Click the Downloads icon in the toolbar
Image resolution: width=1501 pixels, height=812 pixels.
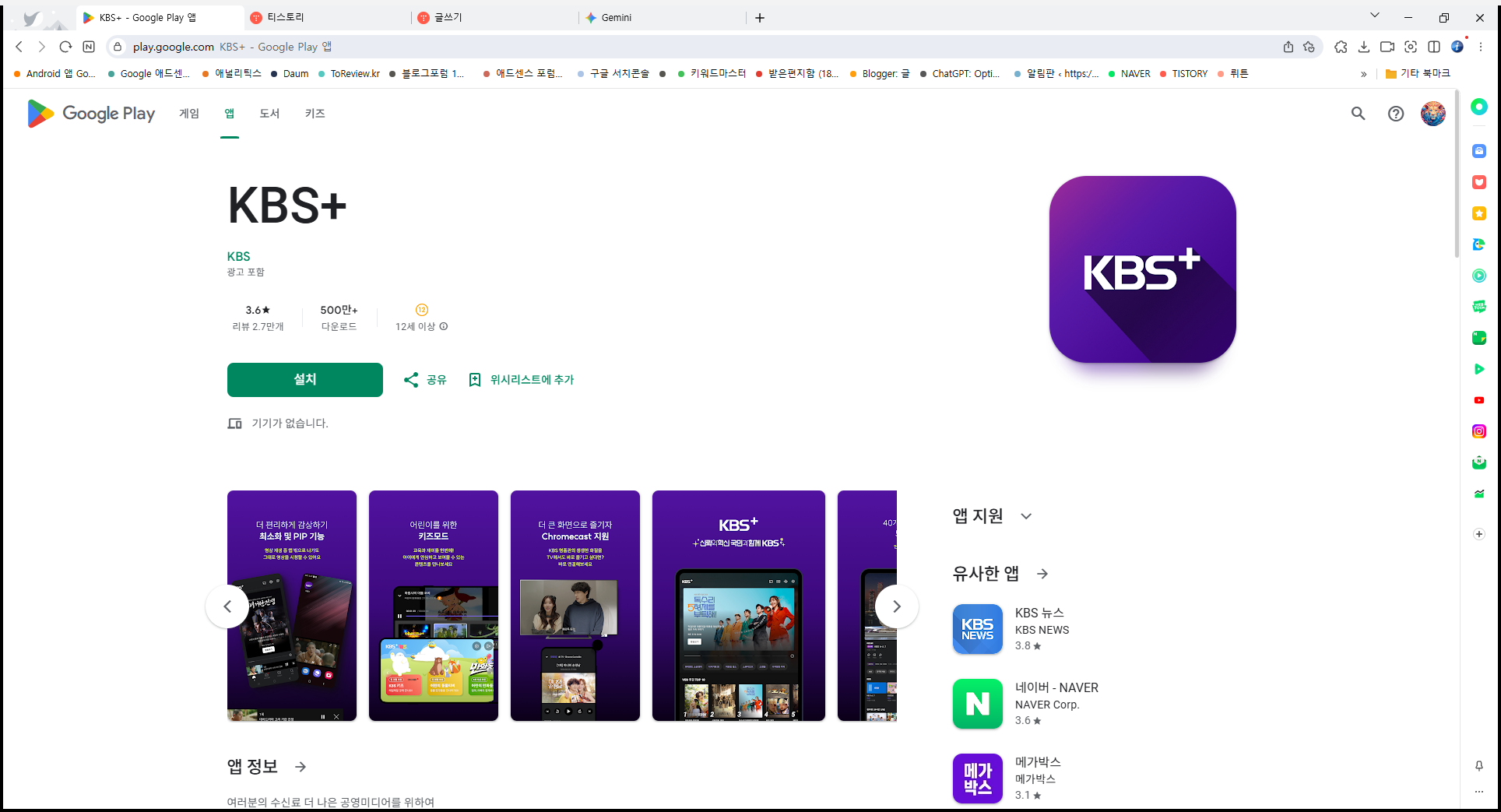pos(1364,47)
